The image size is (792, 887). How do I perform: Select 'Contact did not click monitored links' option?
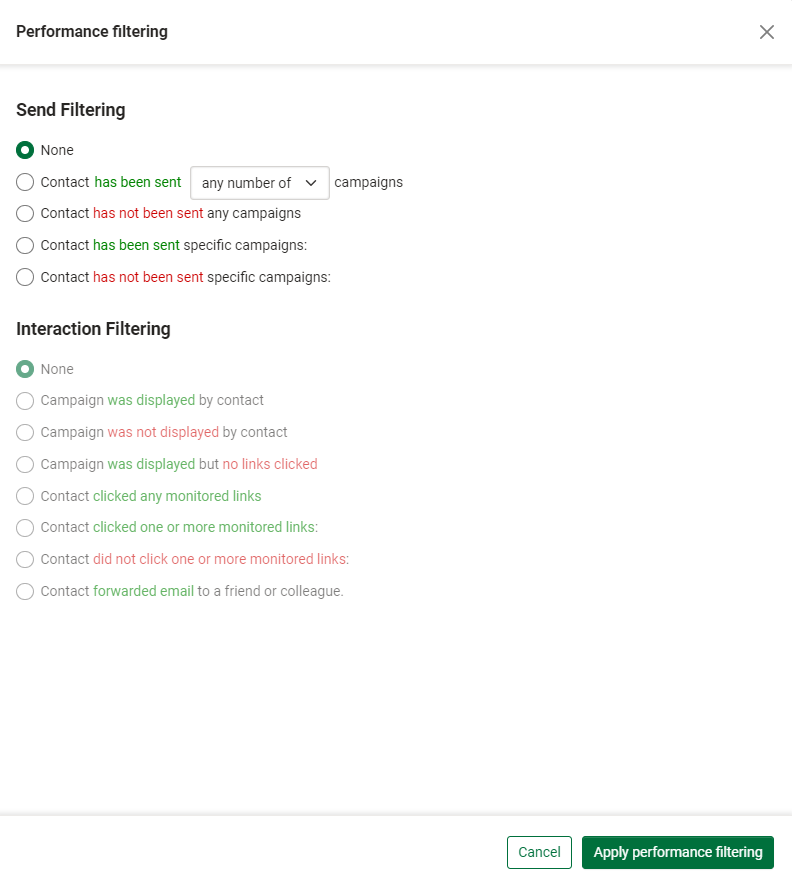coord(25,559)
